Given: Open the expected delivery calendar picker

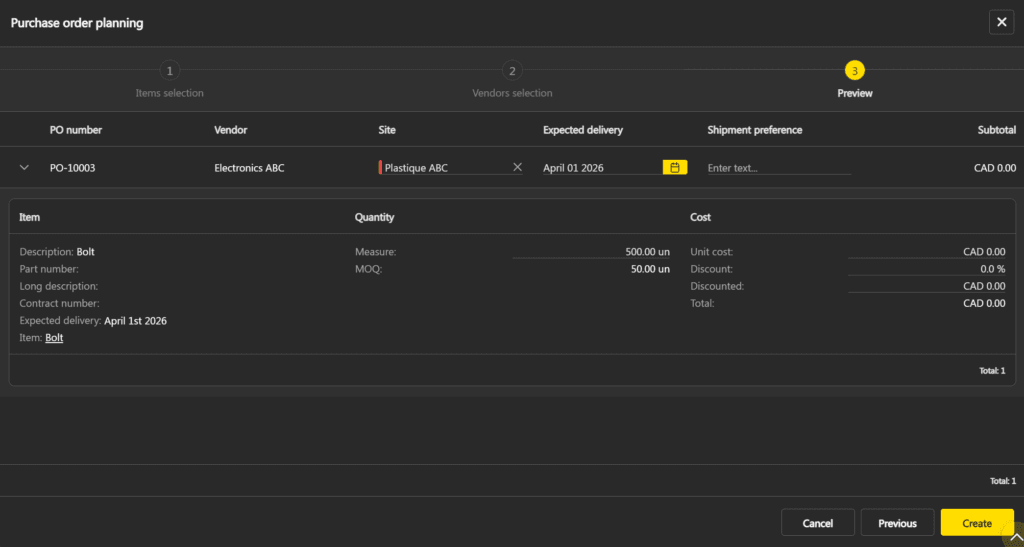Looking at the screenshot, I should click(x=675, y=168).
